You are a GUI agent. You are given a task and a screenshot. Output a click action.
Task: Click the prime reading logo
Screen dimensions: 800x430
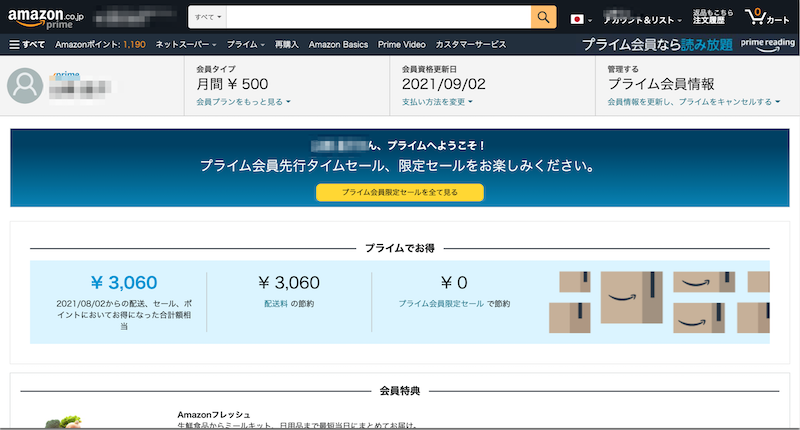tap(767, 44)
